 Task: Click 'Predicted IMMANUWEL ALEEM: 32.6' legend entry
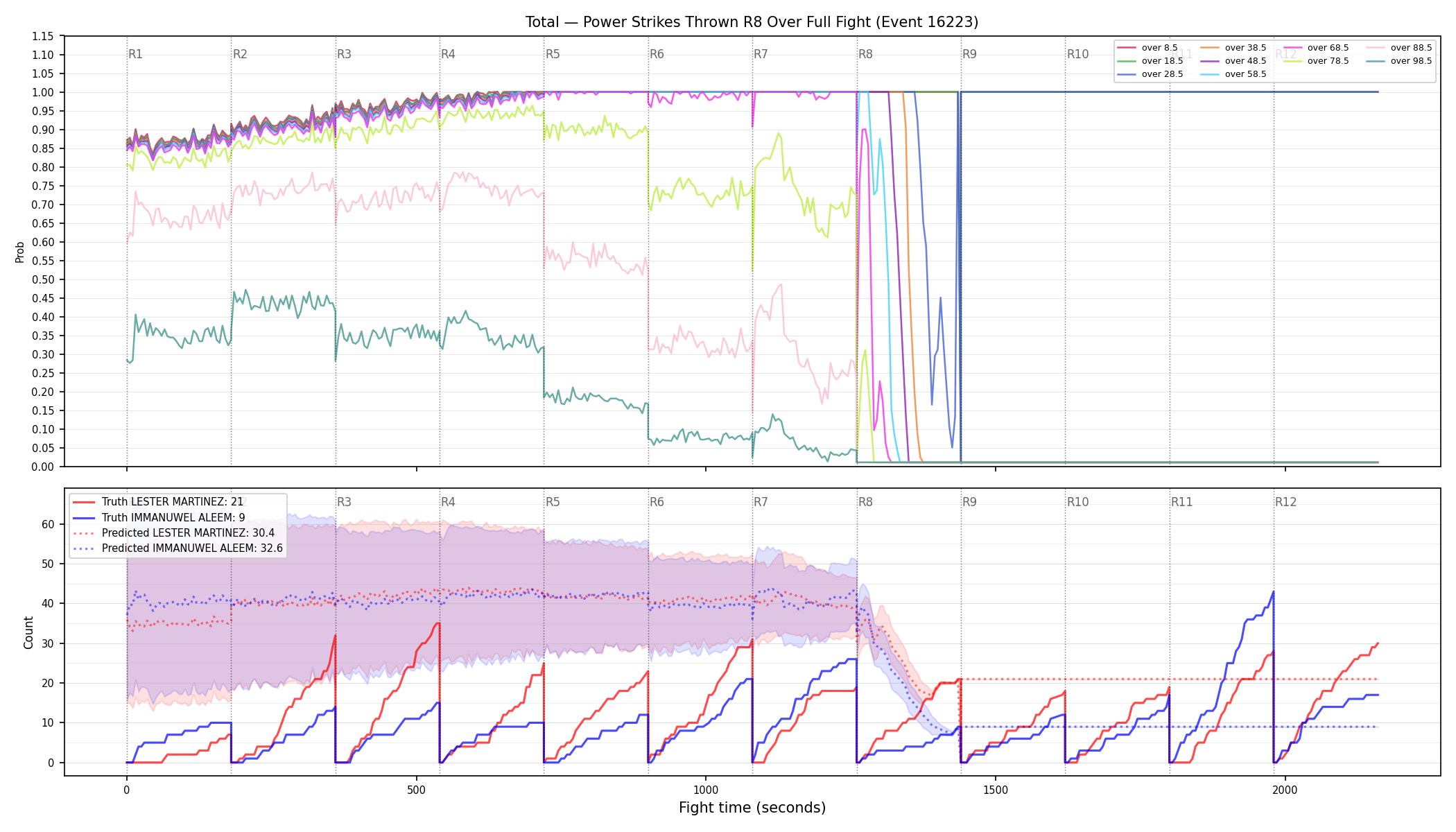tap(192, 548)
